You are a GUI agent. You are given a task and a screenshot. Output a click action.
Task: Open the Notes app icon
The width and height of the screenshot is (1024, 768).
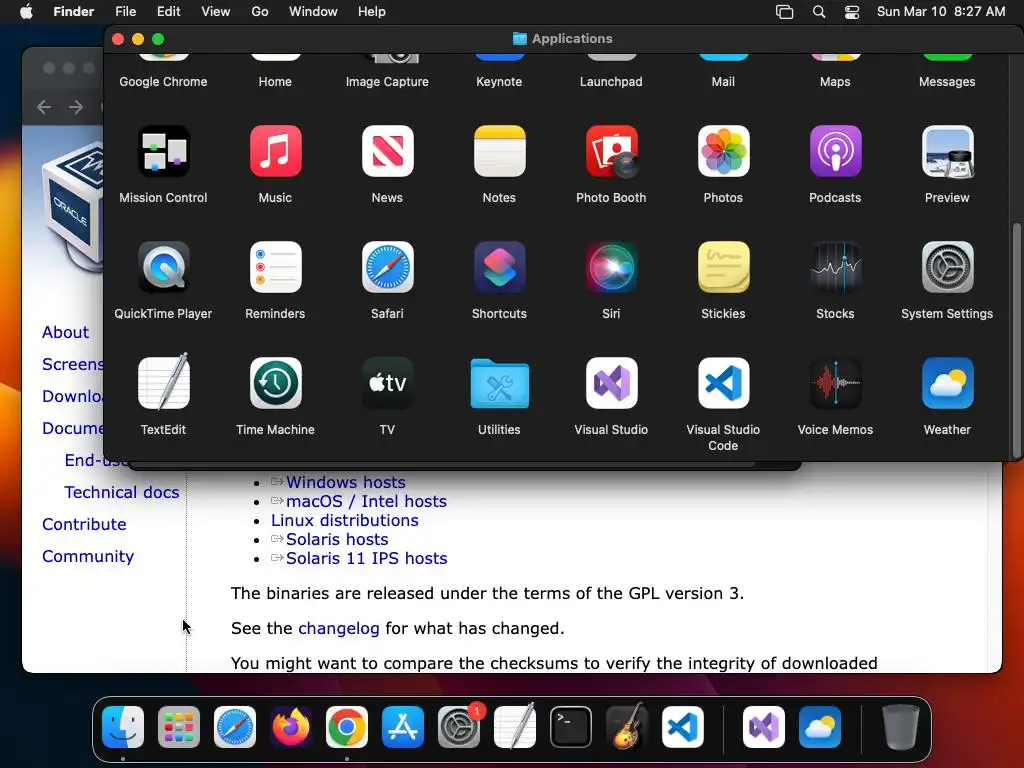(x=499, y=152)
